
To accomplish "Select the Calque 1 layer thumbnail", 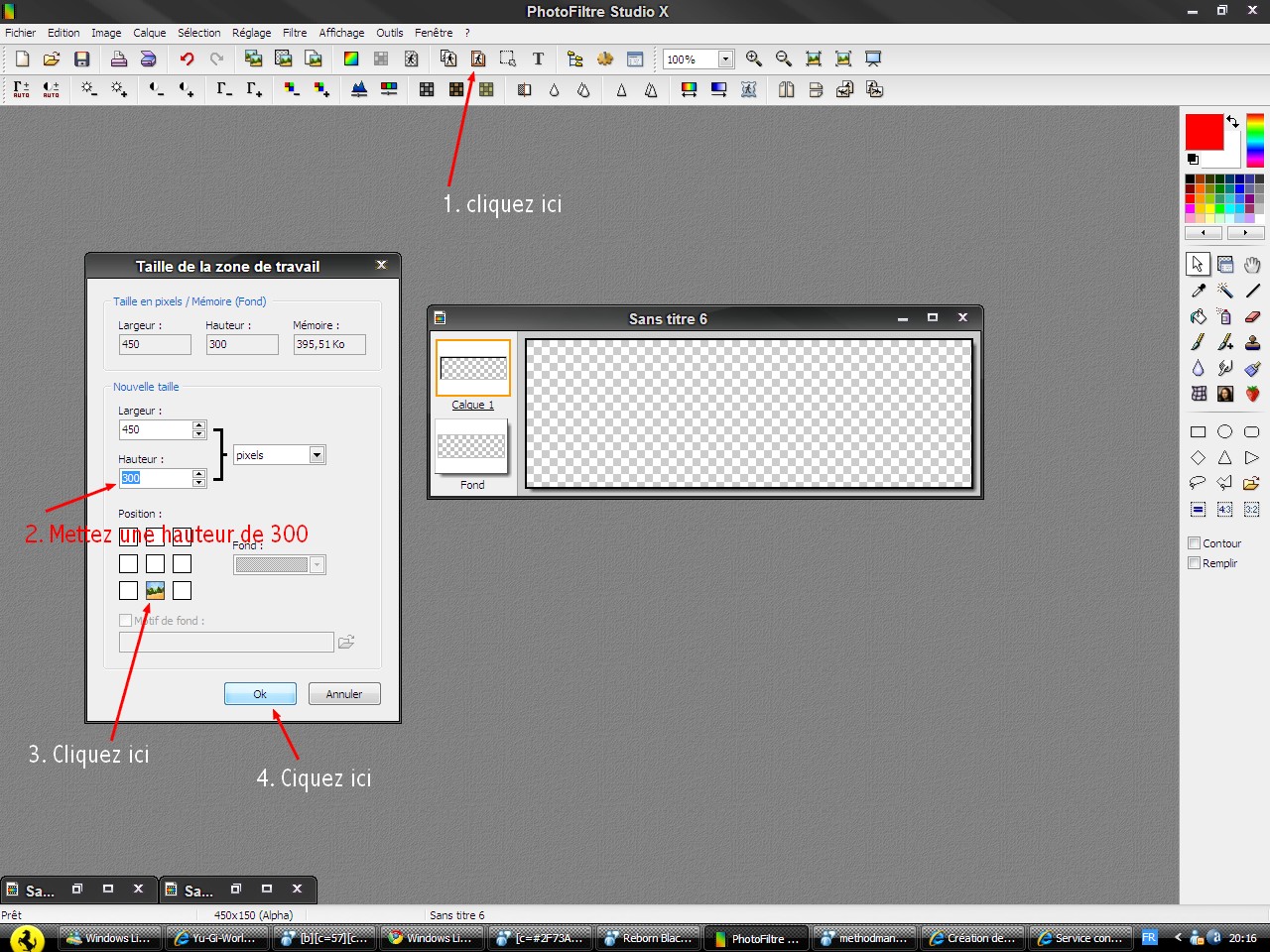I will click(x=473, y=369).
